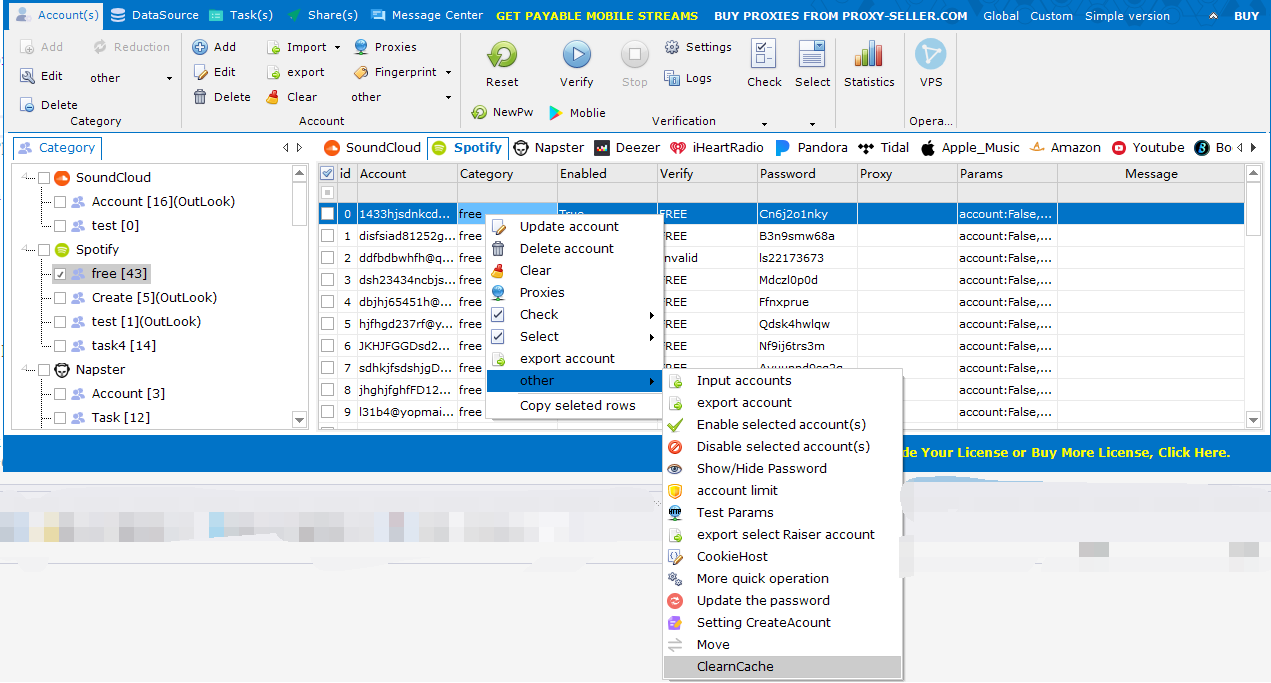Open the Import dropdown arrow

338,47
